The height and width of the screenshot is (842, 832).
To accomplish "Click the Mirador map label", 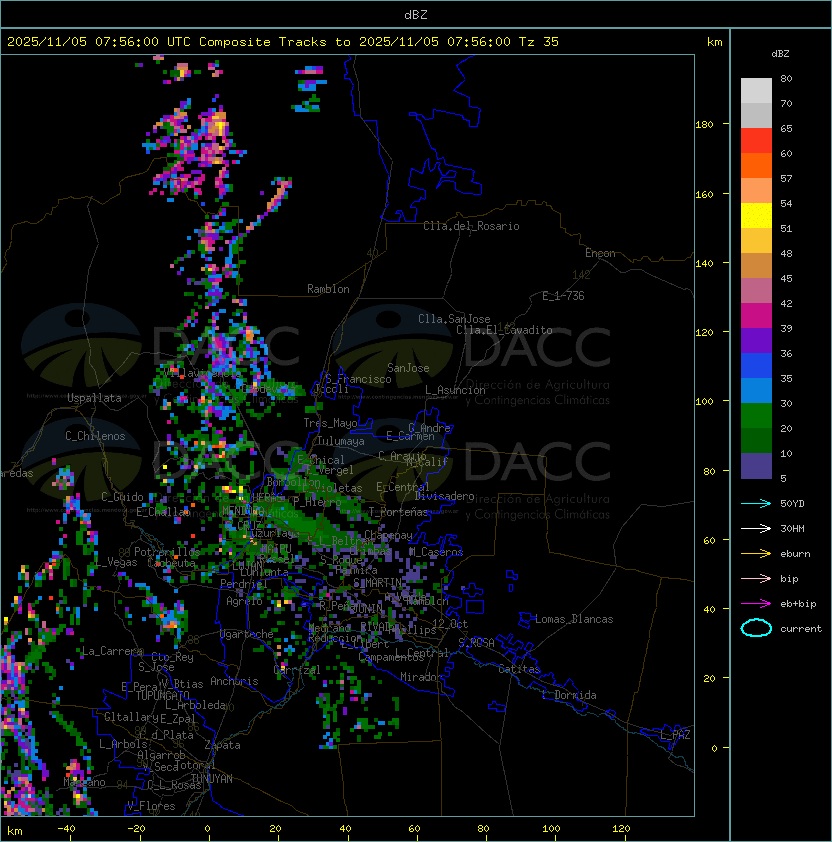I will [421, 677].
